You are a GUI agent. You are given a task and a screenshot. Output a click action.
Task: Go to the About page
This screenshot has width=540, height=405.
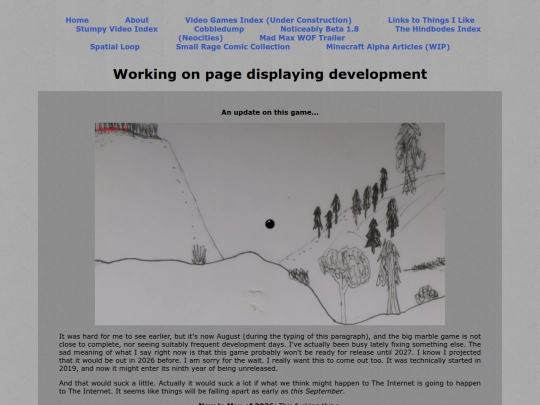click(x=137, y=20)
